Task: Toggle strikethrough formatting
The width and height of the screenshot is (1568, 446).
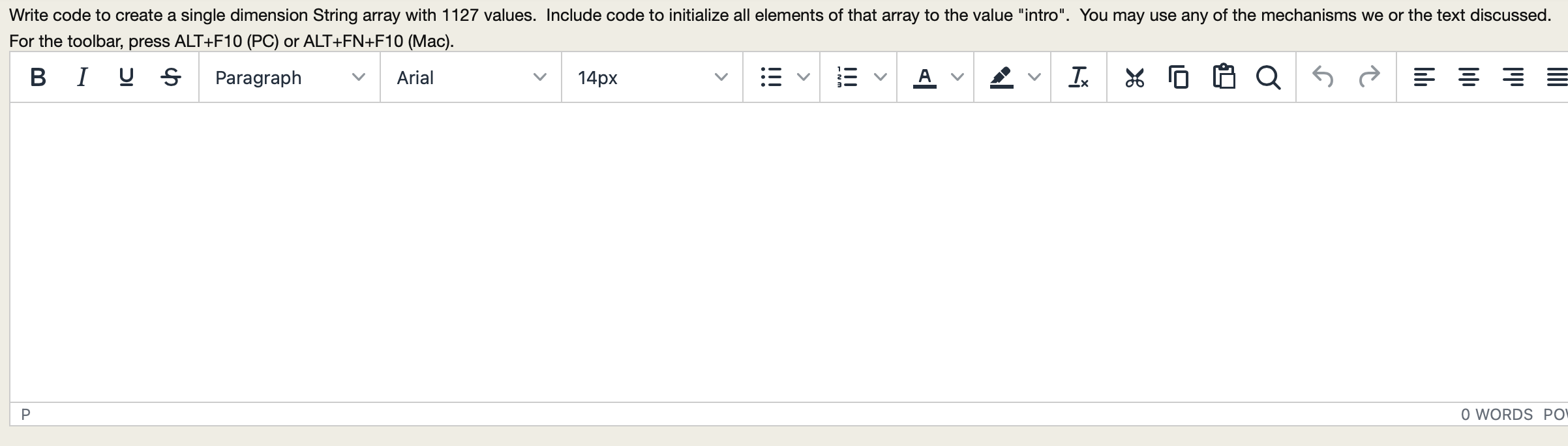Action: tap(171, 78)
